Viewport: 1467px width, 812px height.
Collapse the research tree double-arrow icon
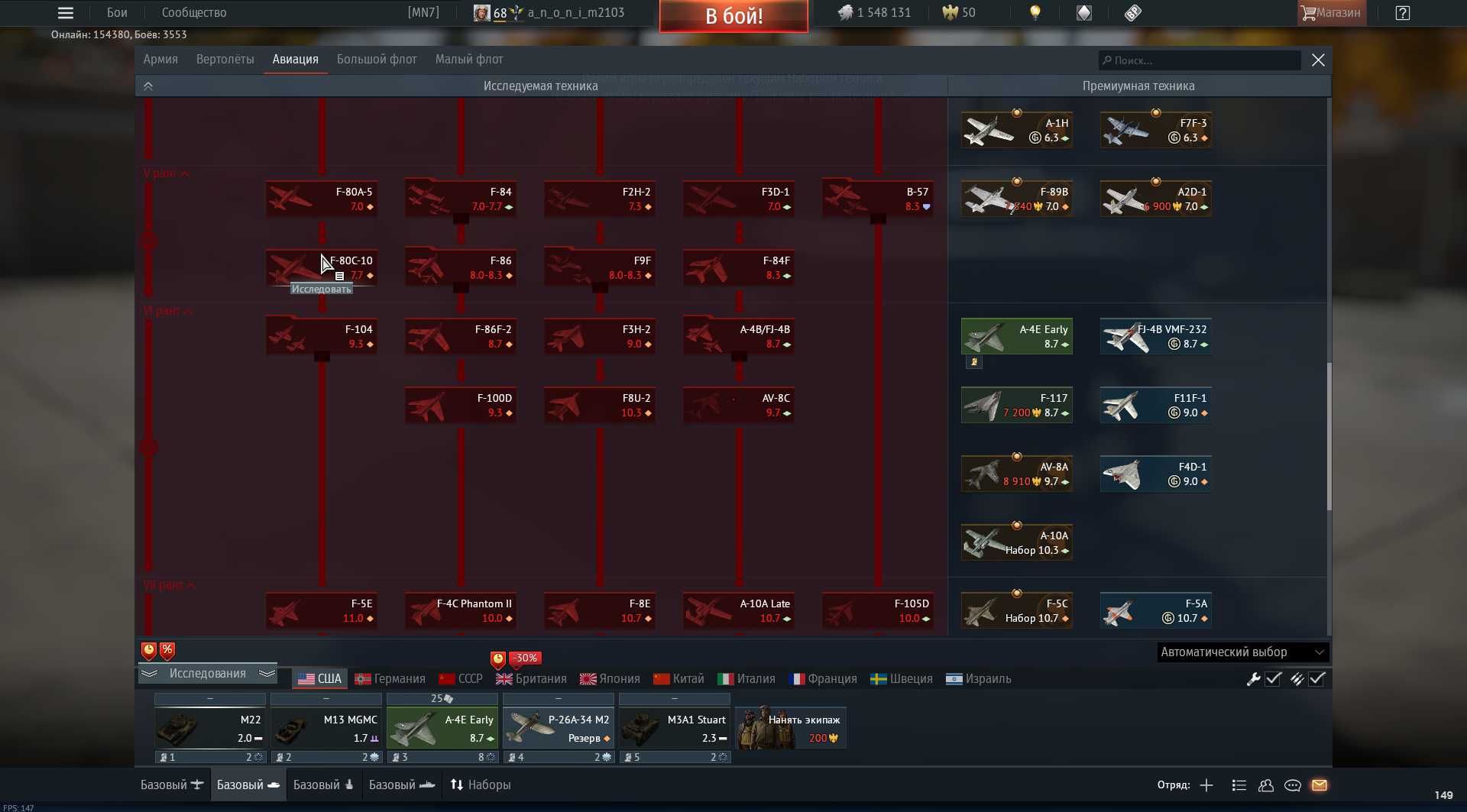click(148, 86)
